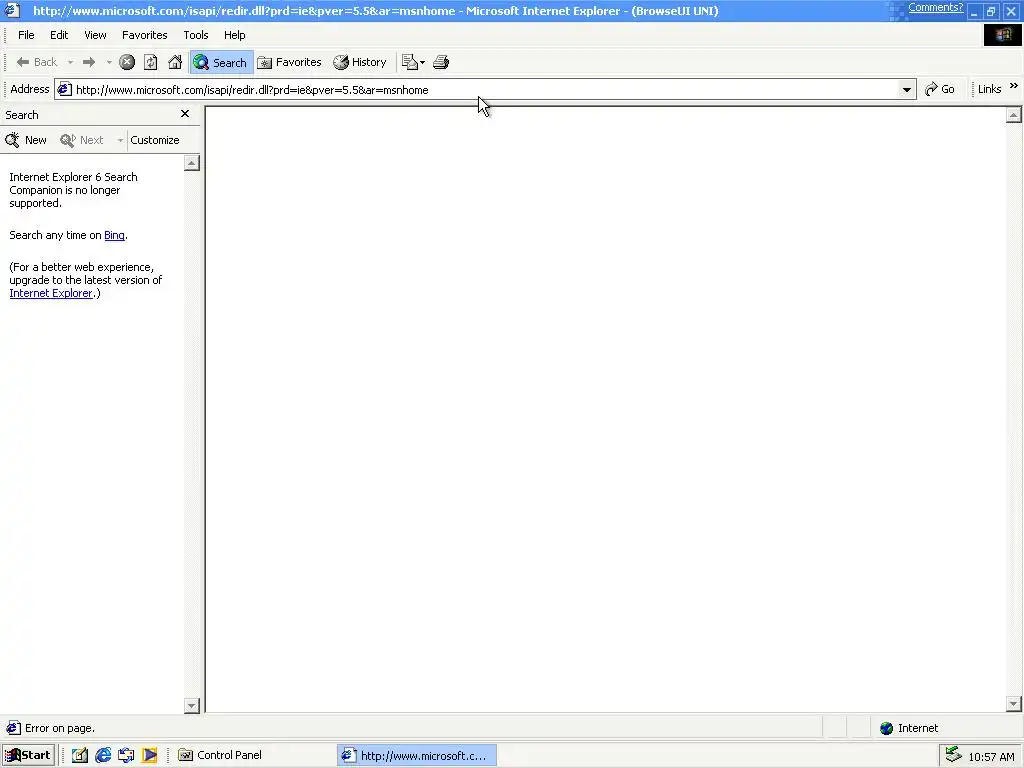Follow the Bing link
1024x768 pixels.
114,235
